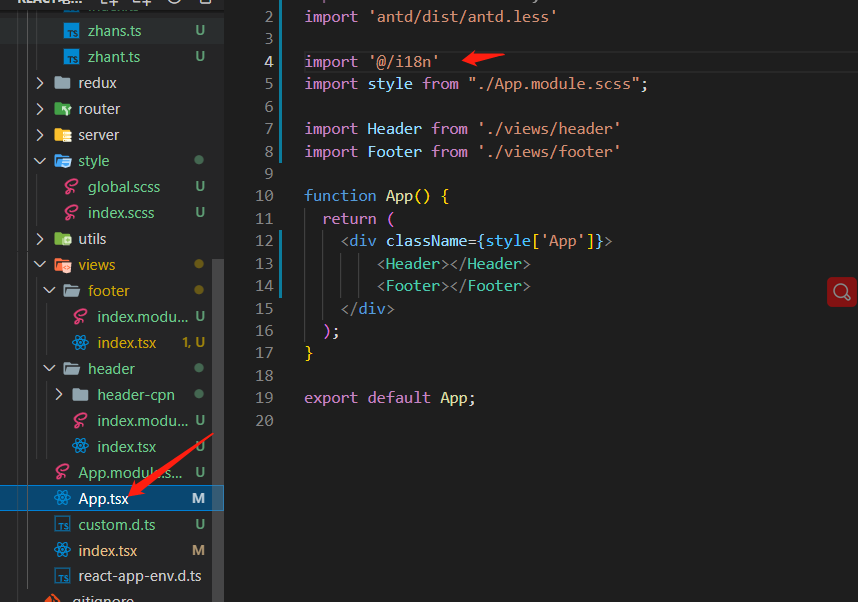This screenshot has width=858, height=602.
Task: Select App.tsx in file explorer
Action: click(112, 499)
